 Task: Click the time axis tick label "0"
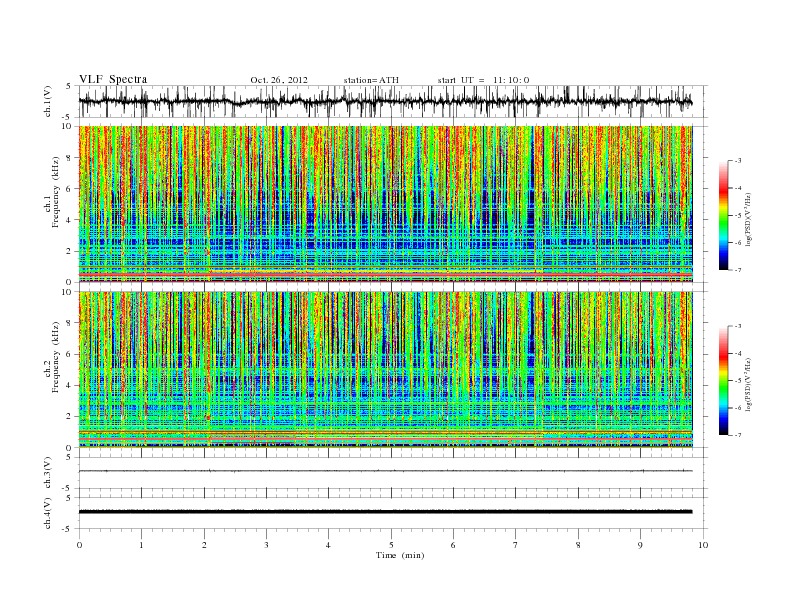[79, 545]
